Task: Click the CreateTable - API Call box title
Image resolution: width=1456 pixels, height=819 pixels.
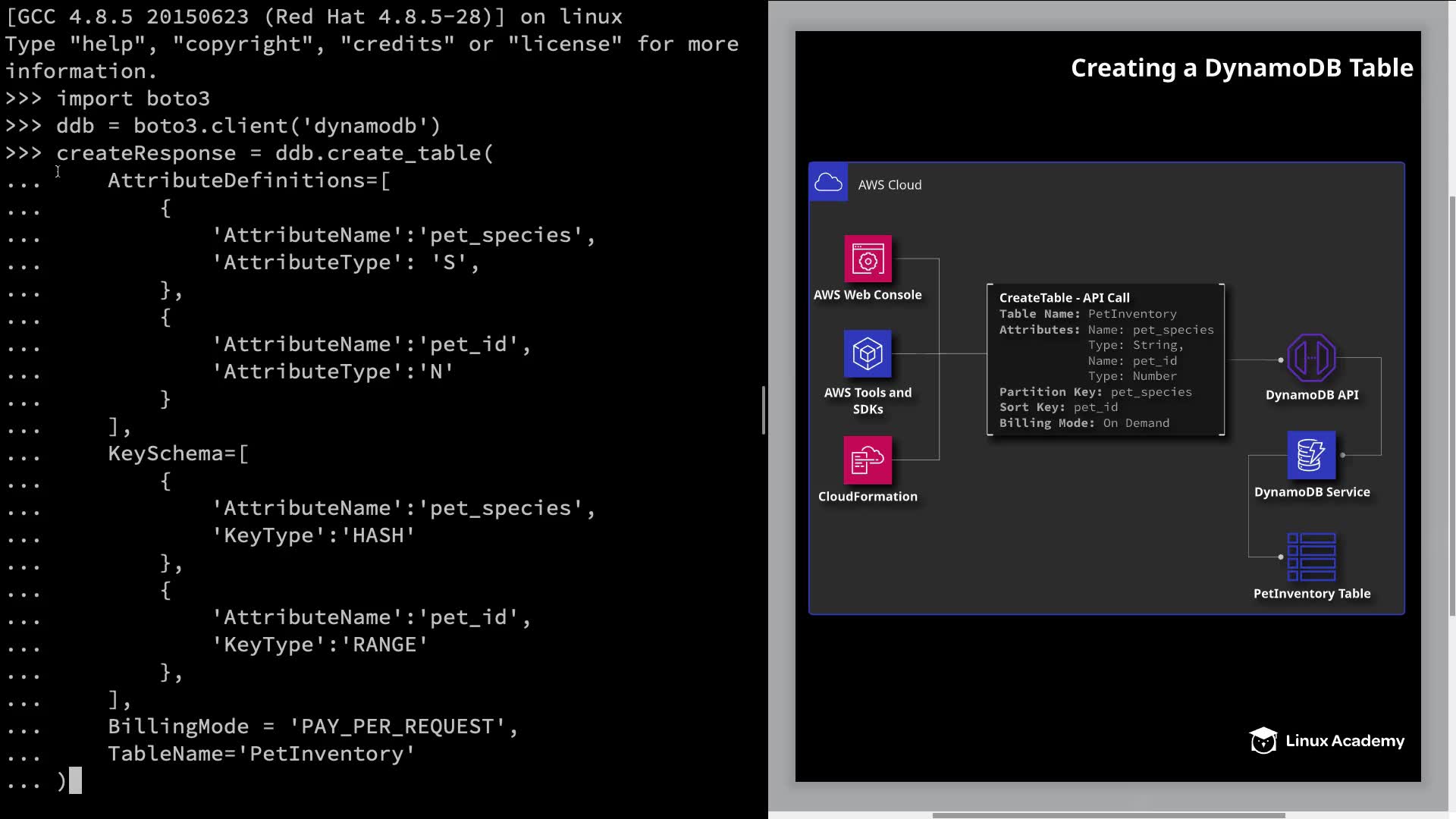Action: click(1064, 298)
